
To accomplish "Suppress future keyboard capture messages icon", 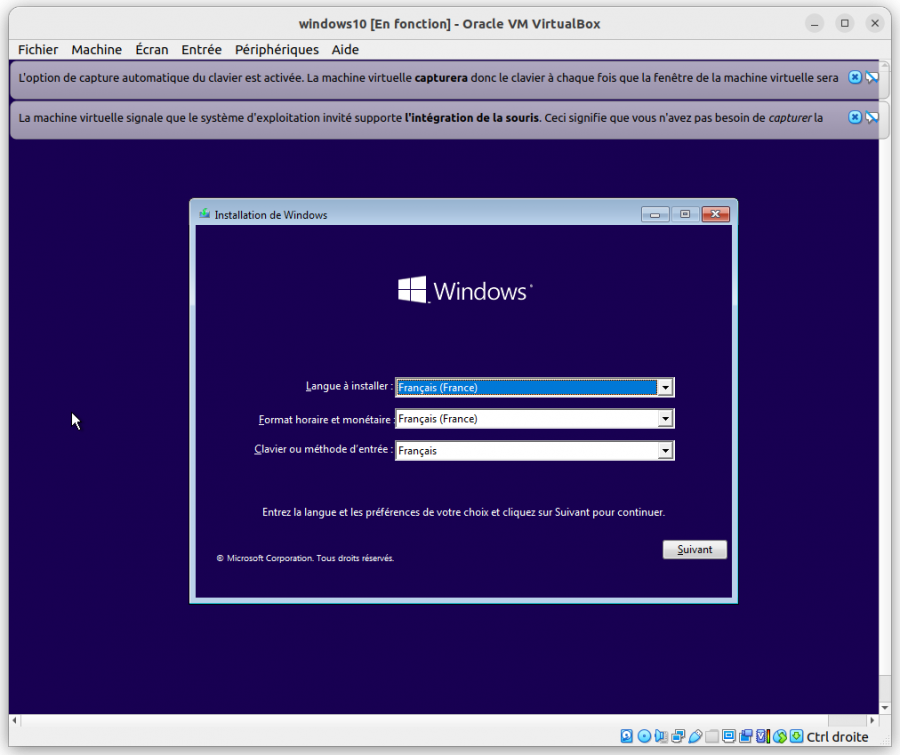I will 872,77.
